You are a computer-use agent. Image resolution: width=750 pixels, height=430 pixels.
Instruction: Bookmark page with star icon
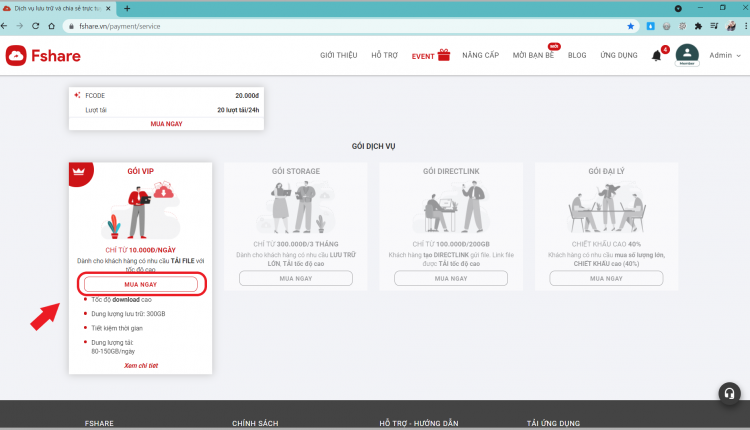point(630,26)
